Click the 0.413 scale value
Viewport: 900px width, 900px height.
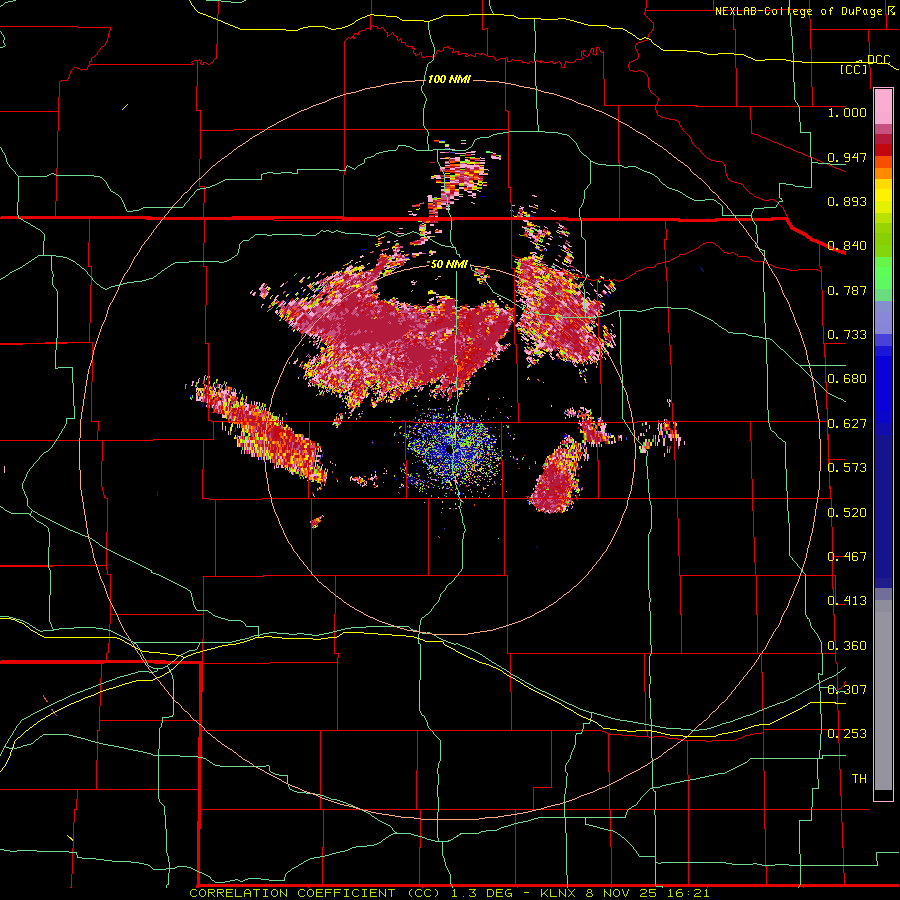847,601
